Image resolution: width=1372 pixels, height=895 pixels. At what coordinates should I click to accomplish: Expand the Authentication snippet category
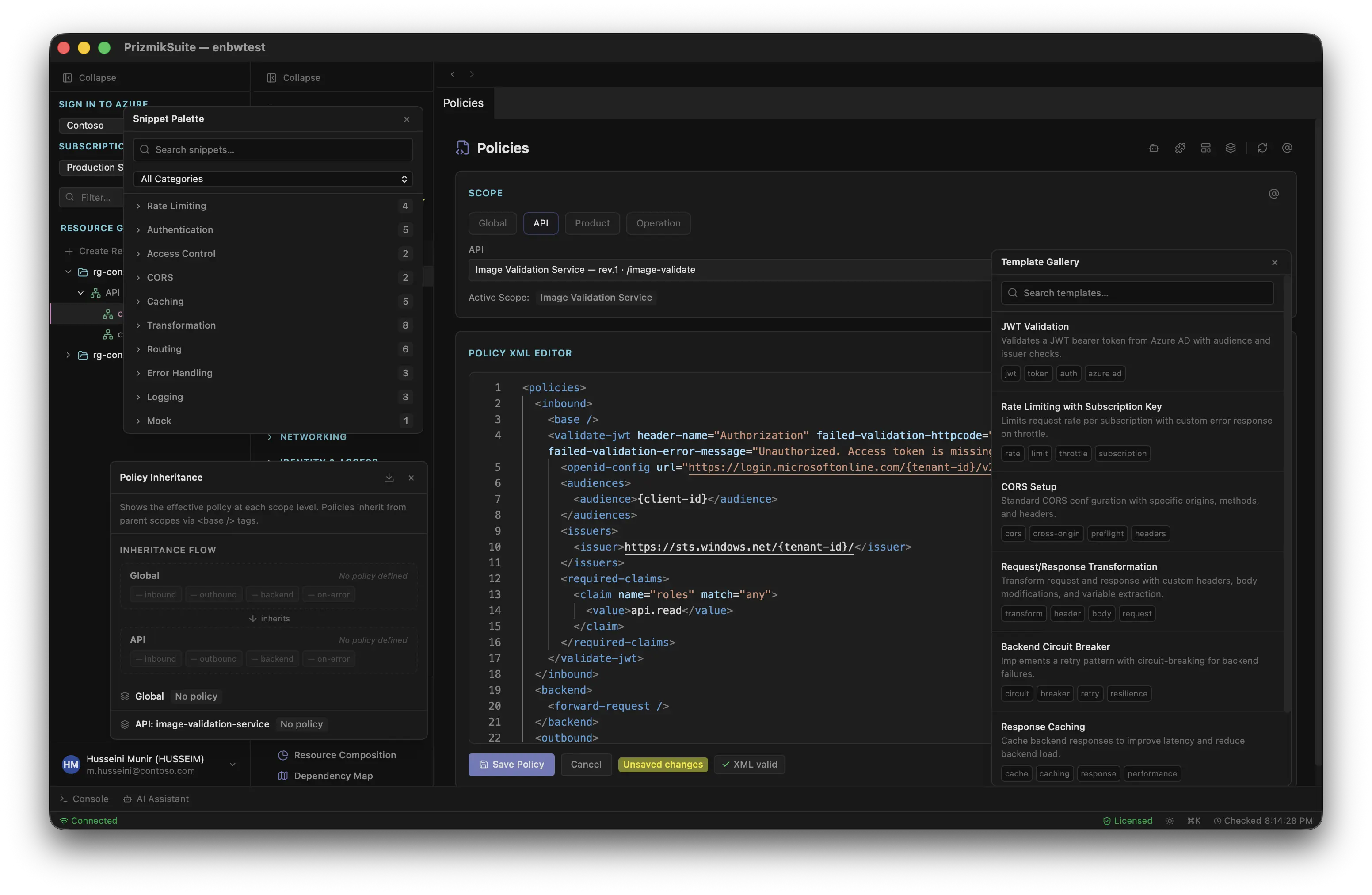(273, 230)
